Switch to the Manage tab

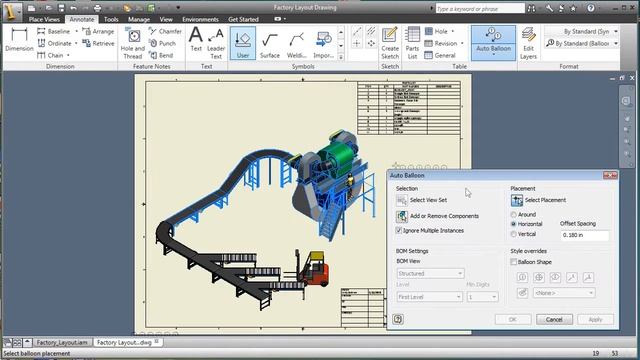point(139,19)
